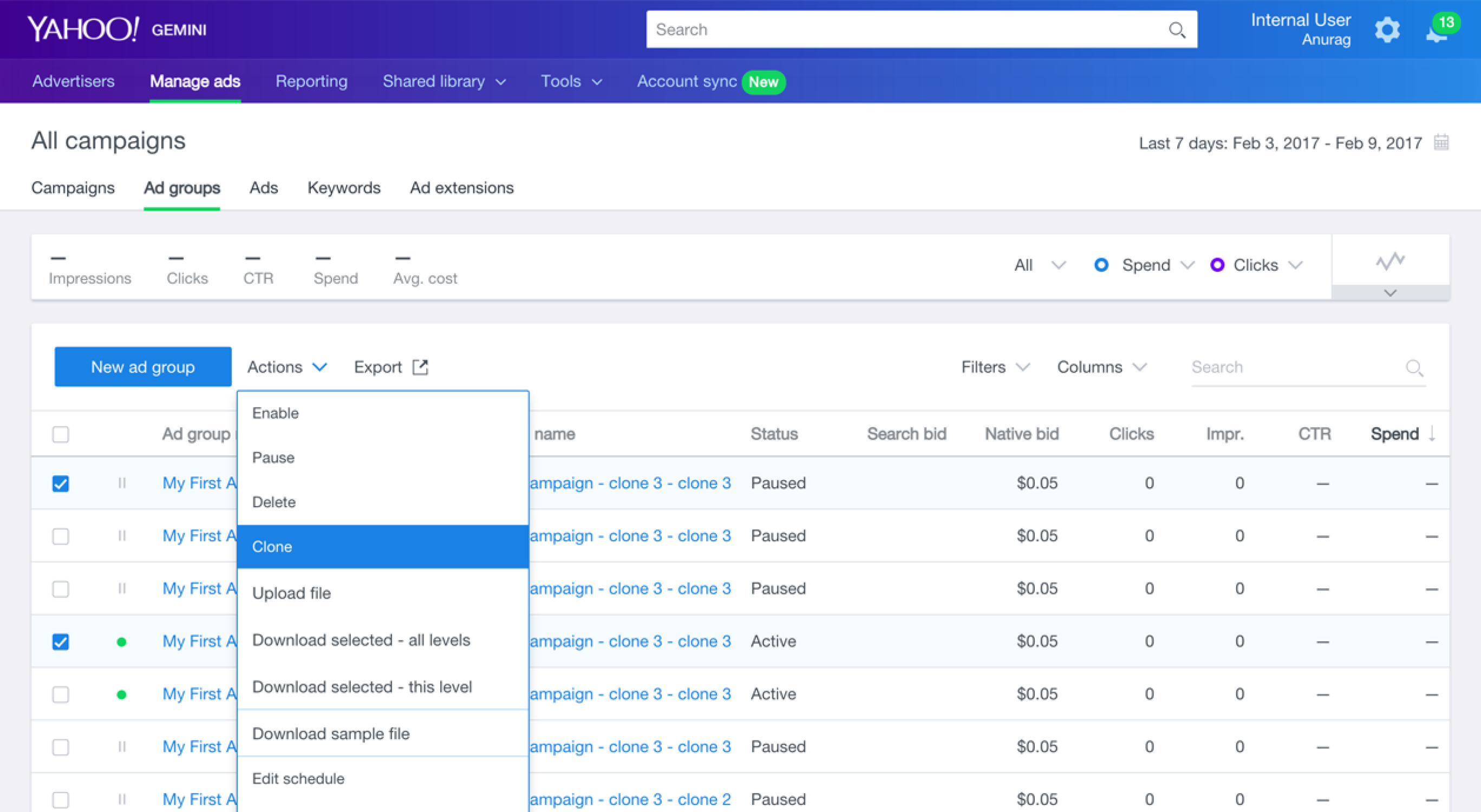
Task: Check the second row checkbox
Action: pos(60,536)
